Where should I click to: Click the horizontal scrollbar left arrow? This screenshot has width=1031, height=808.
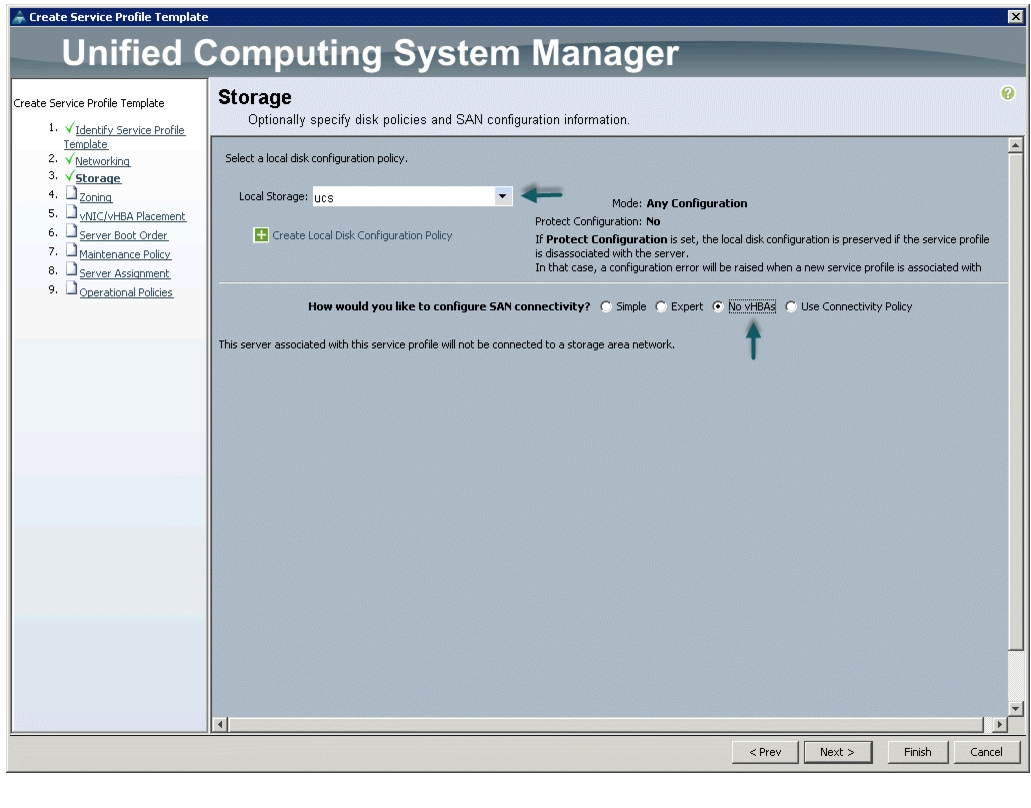click(220, 725)
